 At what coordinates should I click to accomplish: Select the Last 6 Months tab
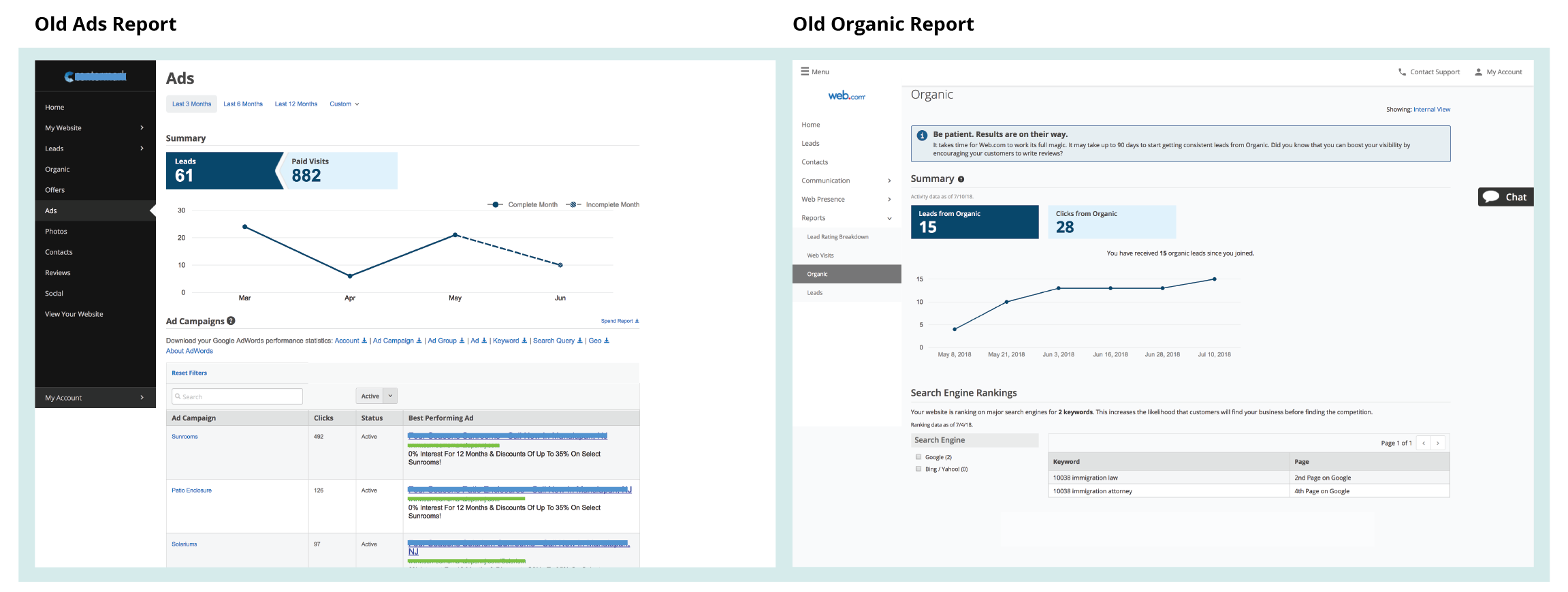coord(243,104)
